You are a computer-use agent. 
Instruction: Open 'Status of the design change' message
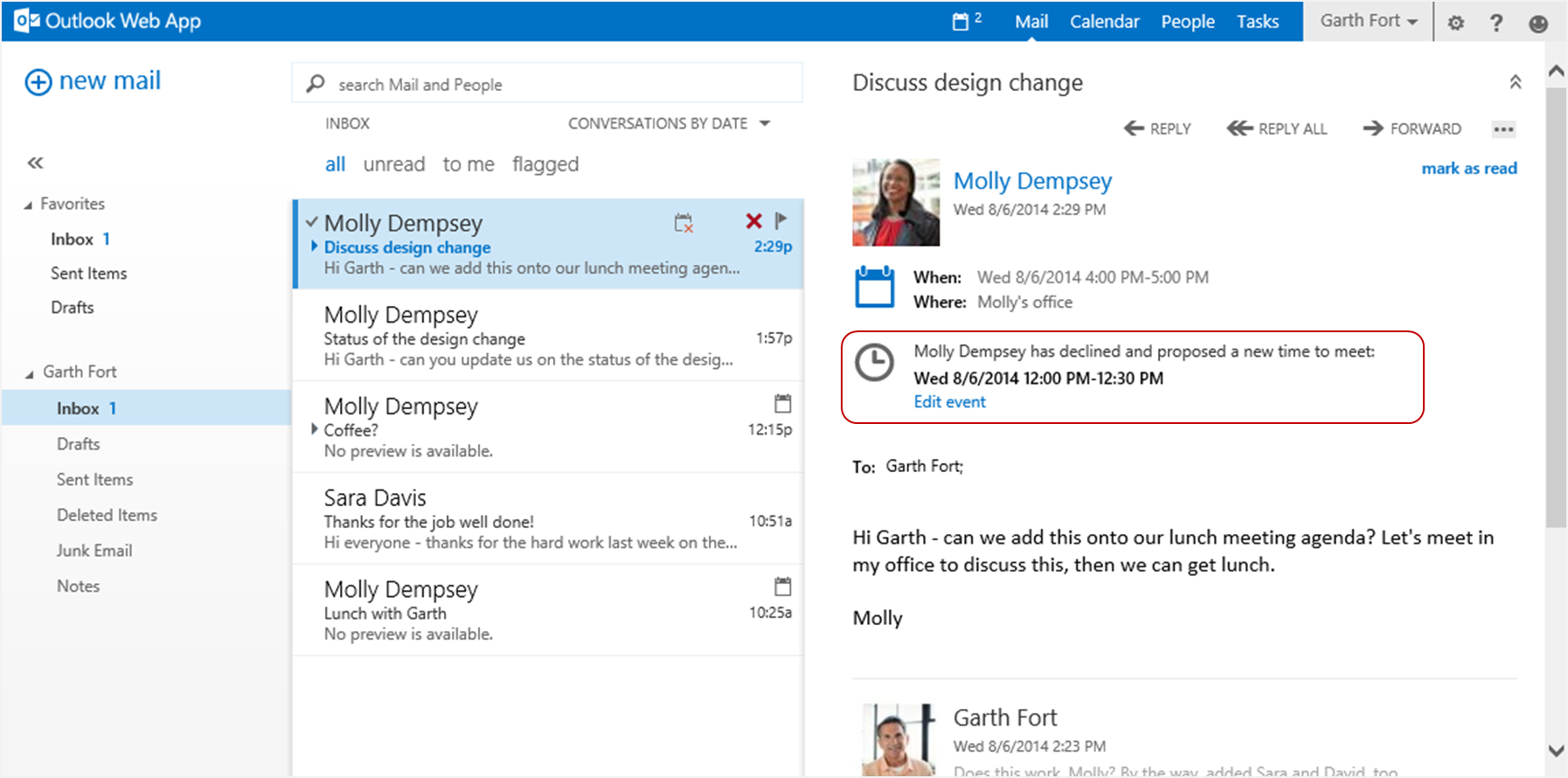coord(548,336)
